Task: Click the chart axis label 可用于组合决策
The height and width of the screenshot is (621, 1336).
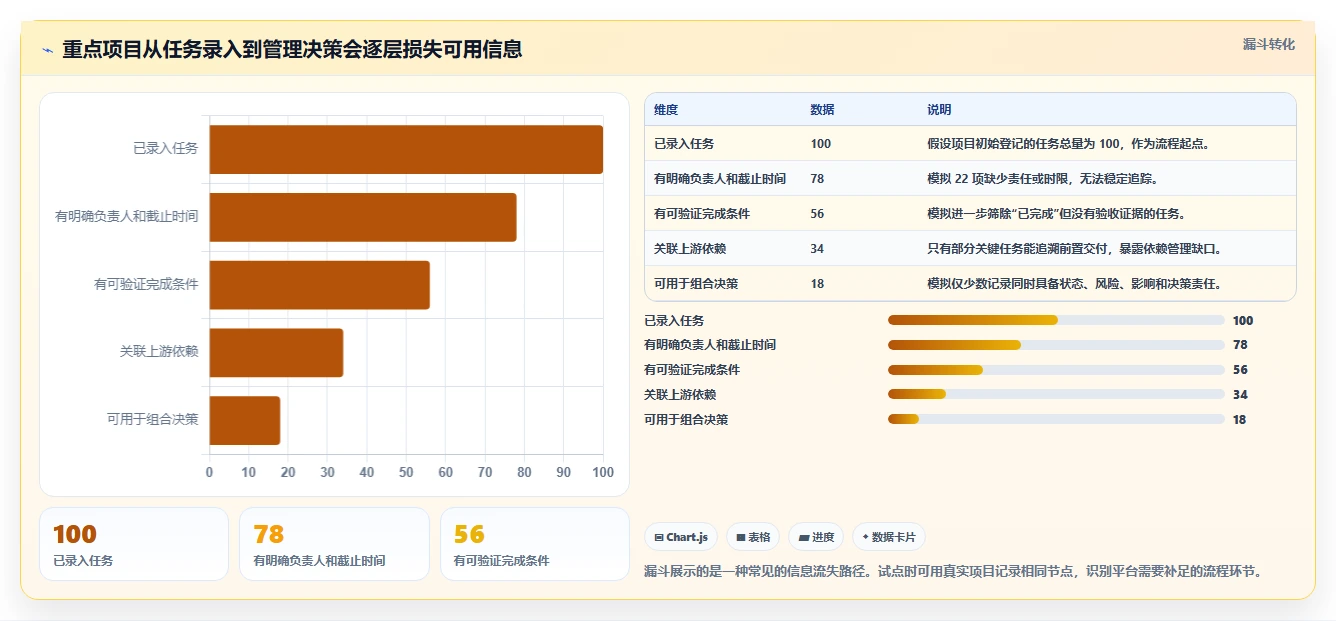Action: [x=153, y=420]
